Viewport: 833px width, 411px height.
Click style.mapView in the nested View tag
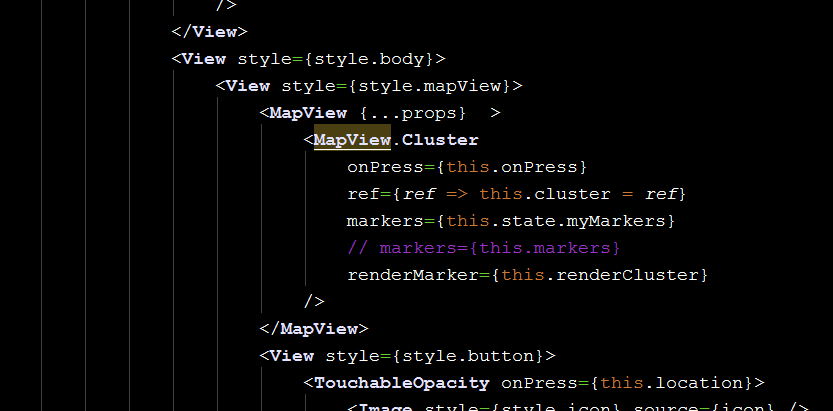(x=430, y=86)
